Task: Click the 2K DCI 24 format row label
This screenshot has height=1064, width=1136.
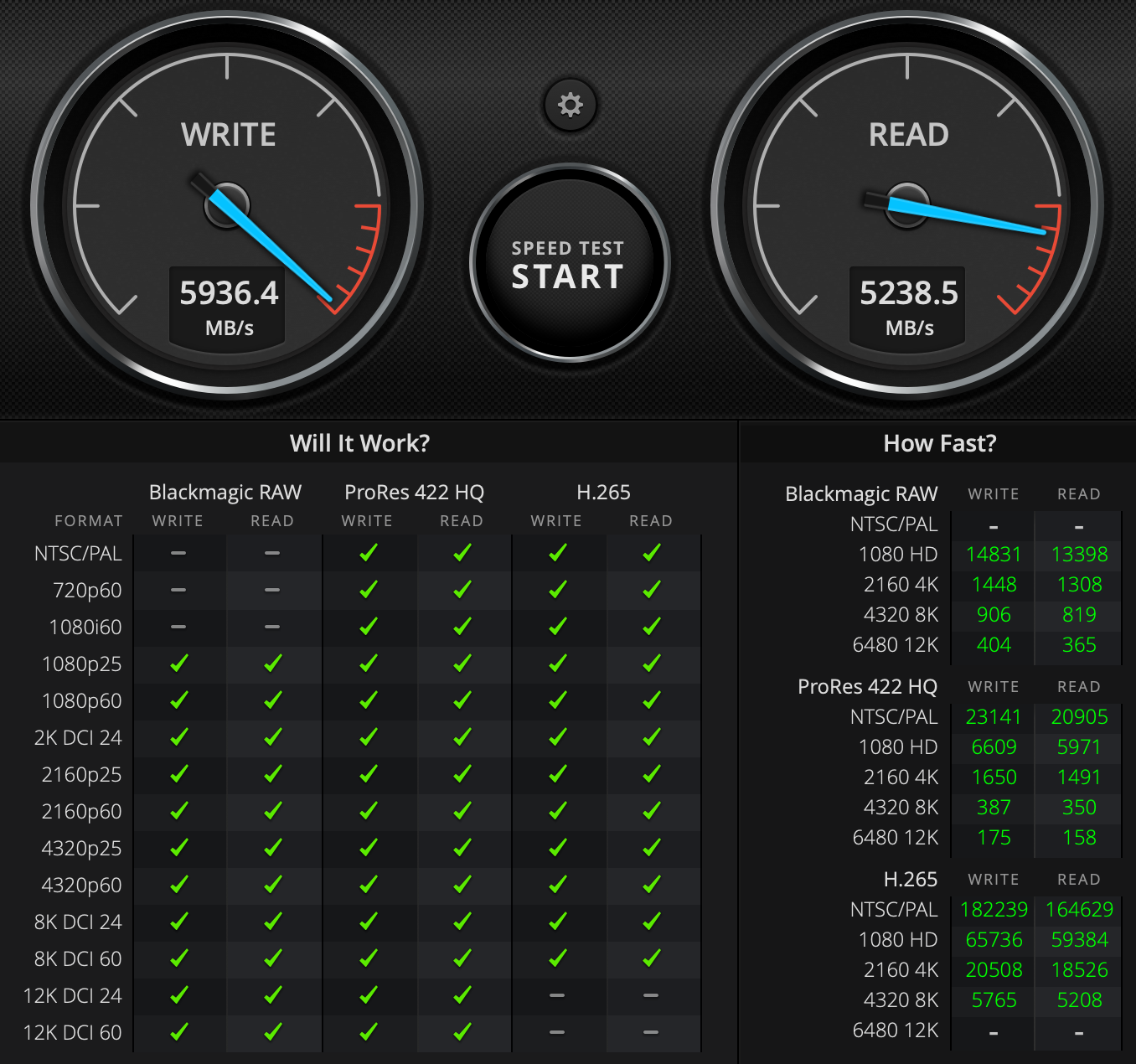Action: pos(78,738)
